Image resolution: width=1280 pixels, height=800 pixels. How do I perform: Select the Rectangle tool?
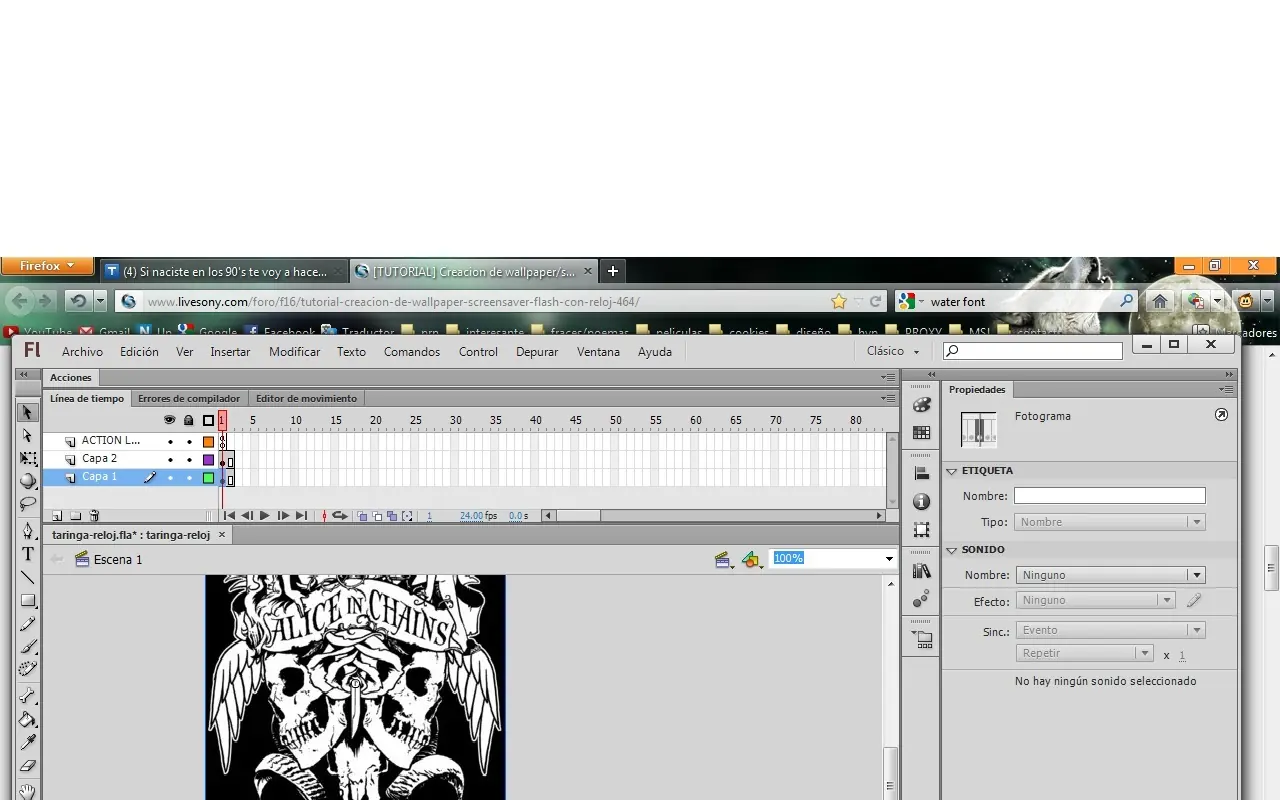(x=28, y=600)
